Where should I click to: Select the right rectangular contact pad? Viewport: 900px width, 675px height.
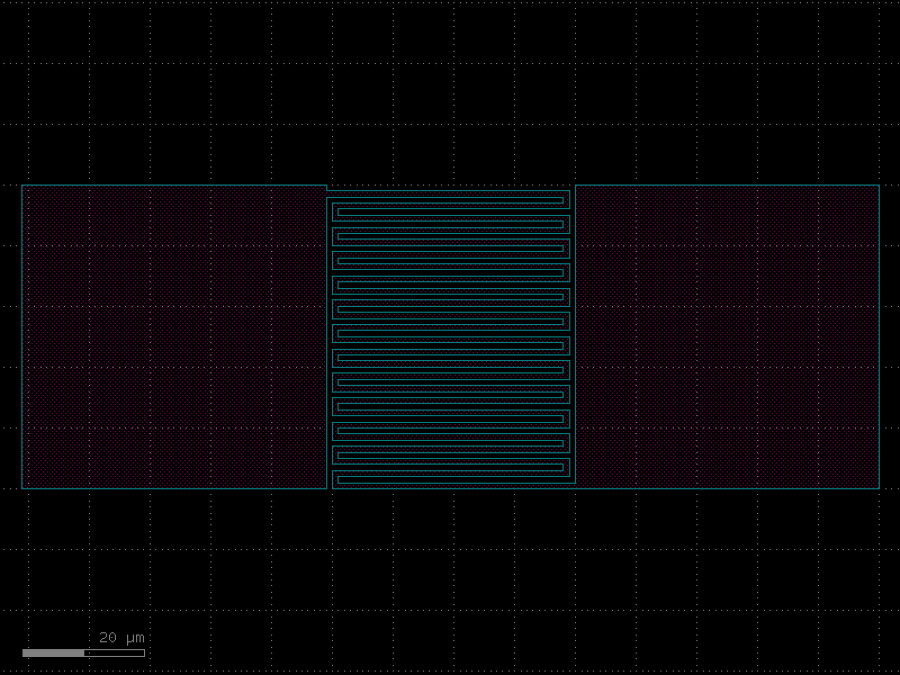coord(727,337)
